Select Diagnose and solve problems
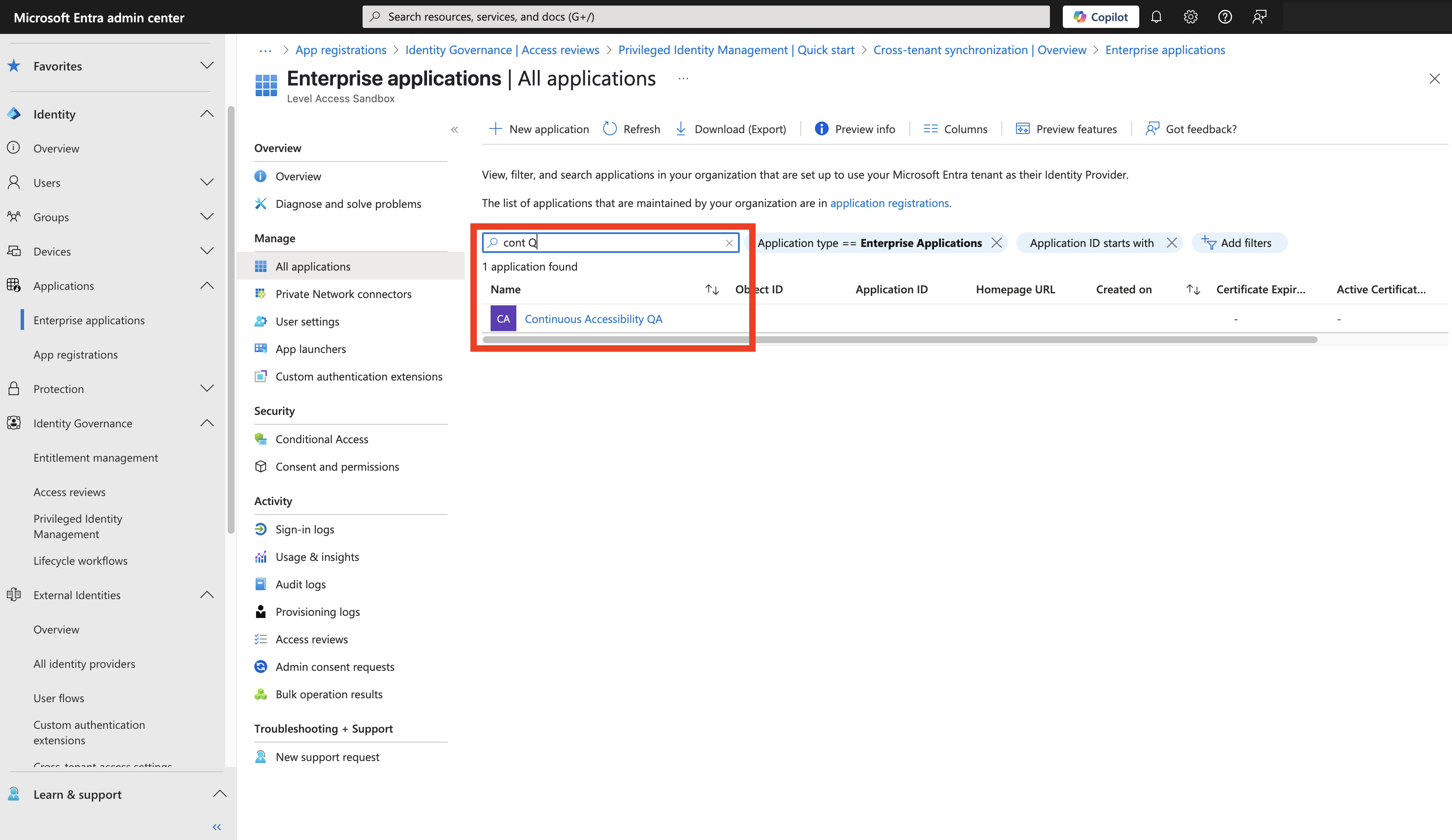1452x840 pixels. click(x=348, y=204)
